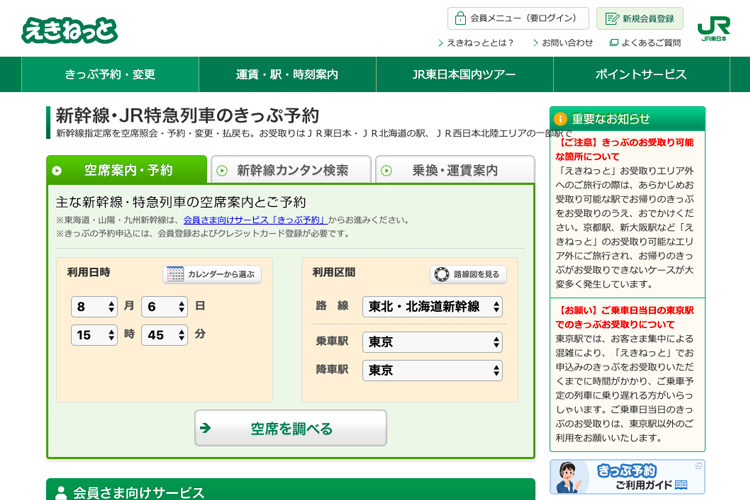Open えきねっととは？ link
The height and width of the screenshot is (500, 750).
click(x=476, y=43)
